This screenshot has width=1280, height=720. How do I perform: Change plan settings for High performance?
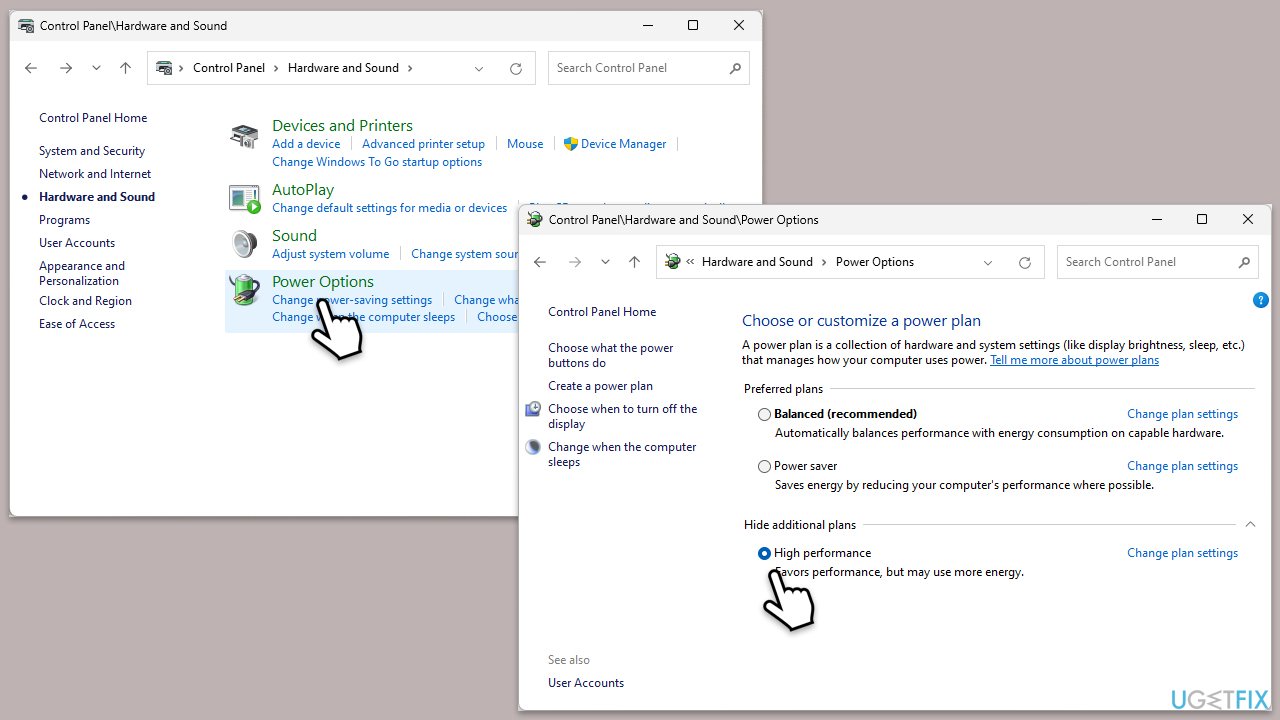[x=1182, y=553]
